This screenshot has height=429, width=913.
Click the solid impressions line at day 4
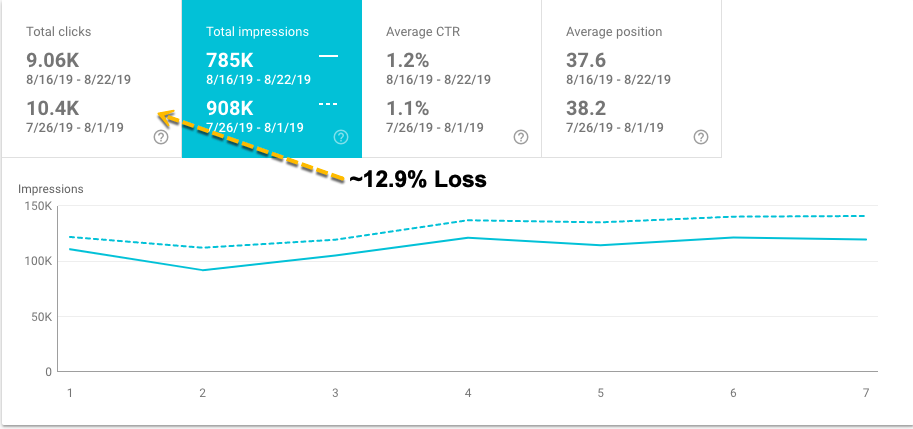click(x=468, y=237)
